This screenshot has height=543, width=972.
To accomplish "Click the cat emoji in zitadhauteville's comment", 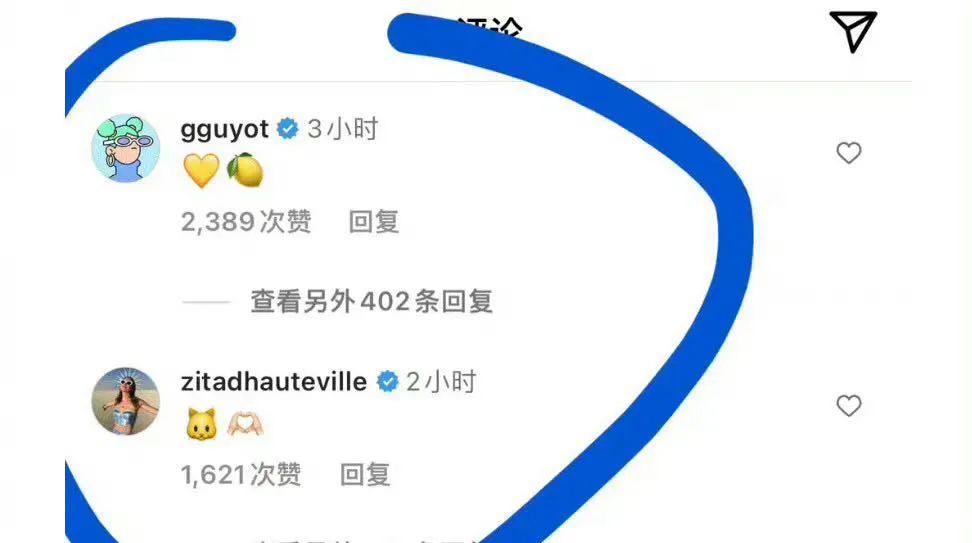I will 201,424.
